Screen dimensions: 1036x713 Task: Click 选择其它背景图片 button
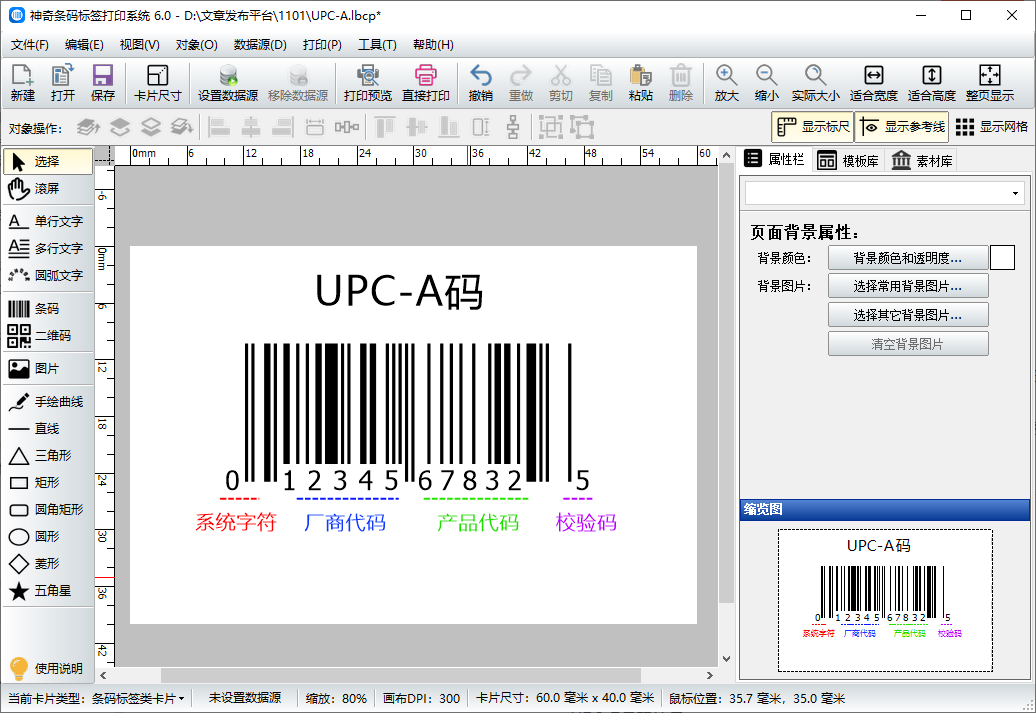(908, 315)
